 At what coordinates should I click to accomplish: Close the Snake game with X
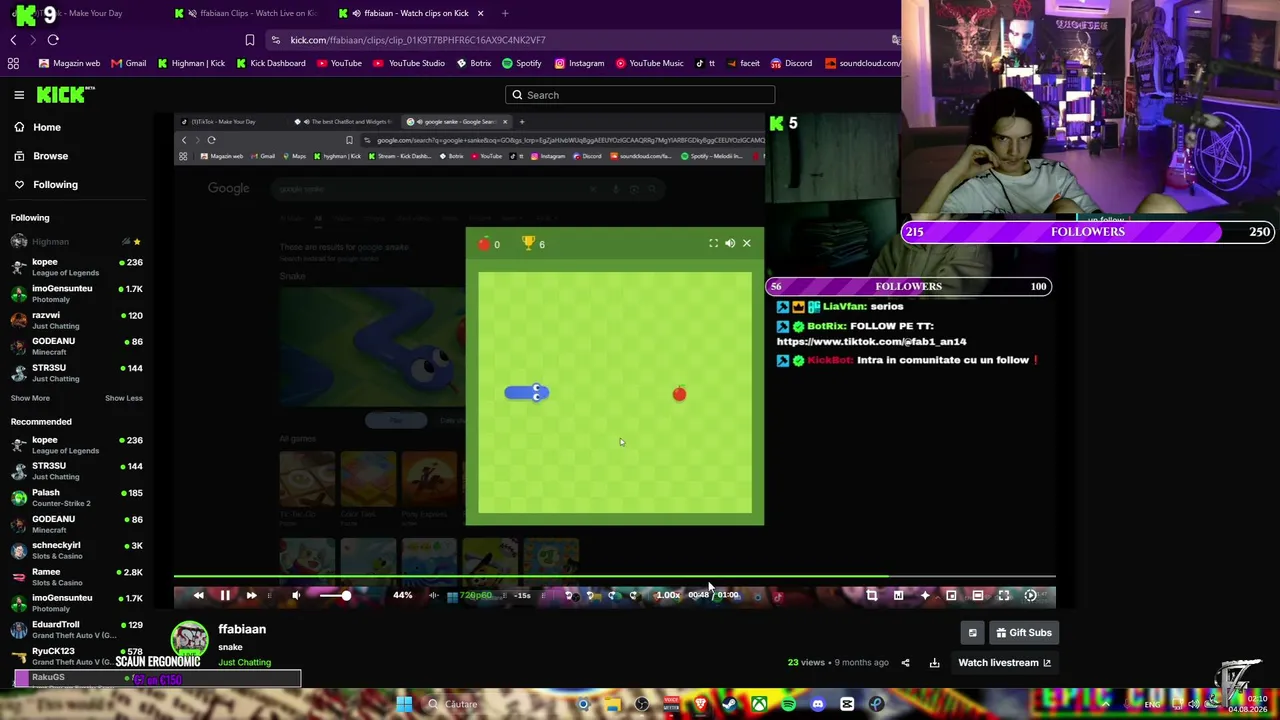click(x=746, y=243)
